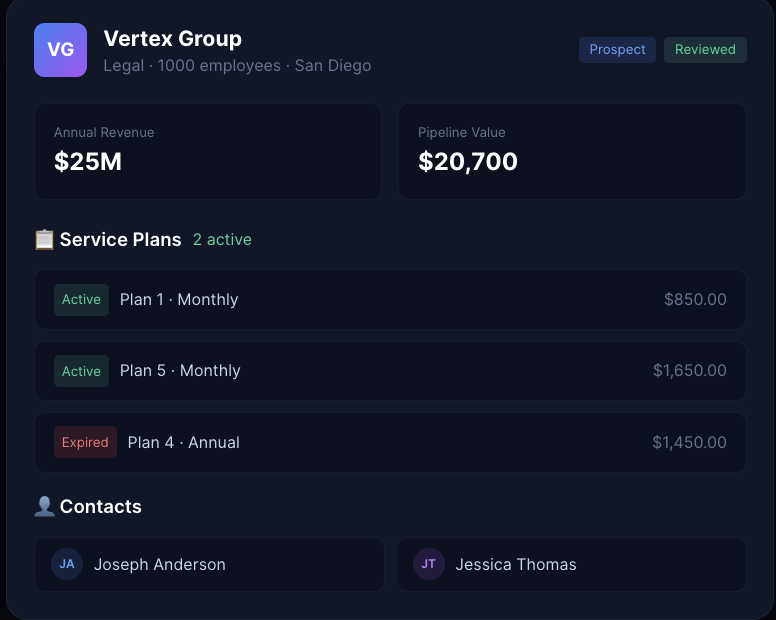
Task: Click the VG company avatar logo
Action: pyautogui.click(x=60, y=50)
